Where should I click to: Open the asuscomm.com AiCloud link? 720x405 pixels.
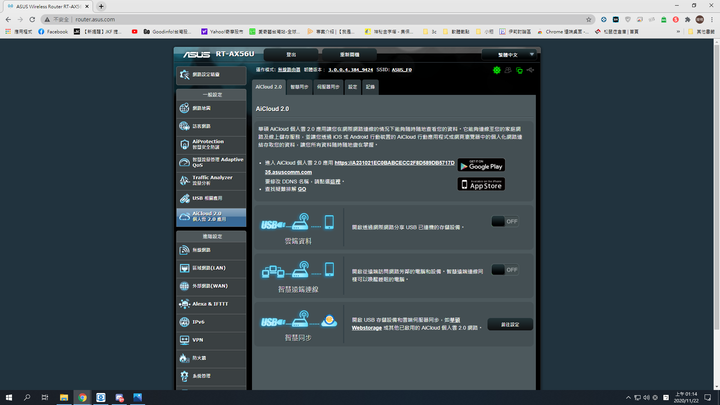tap(360, 168)
